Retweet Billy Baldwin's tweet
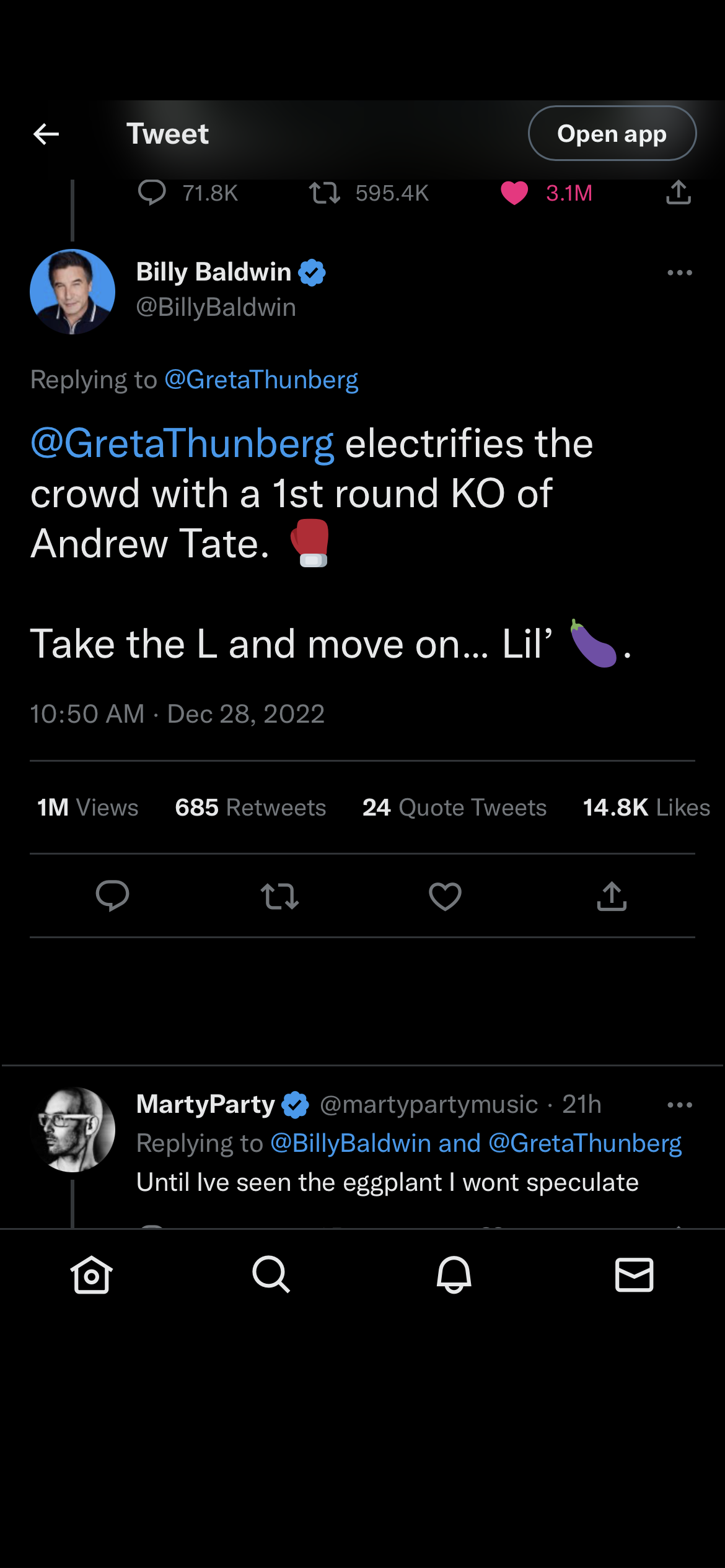 click(x=279, y=896)
